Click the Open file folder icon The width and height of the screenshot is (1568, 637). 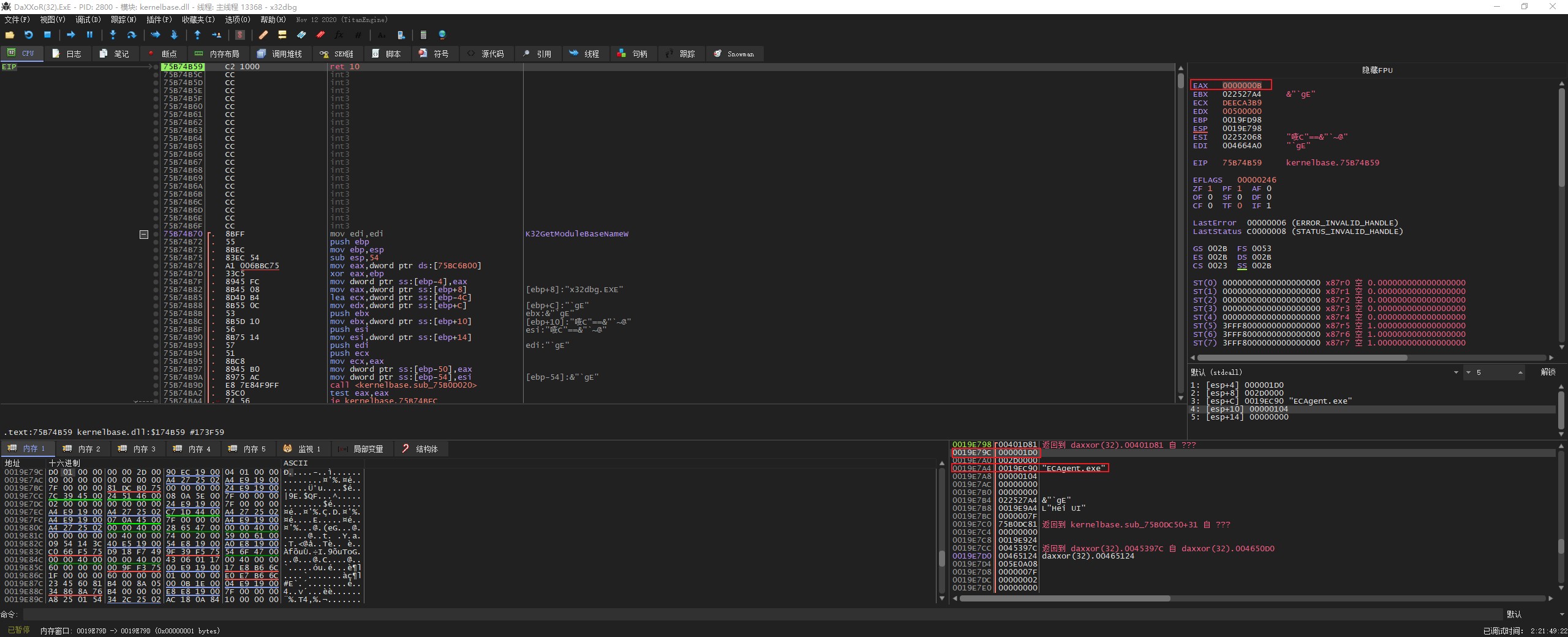pyautogui.click(x=10, y=35)
